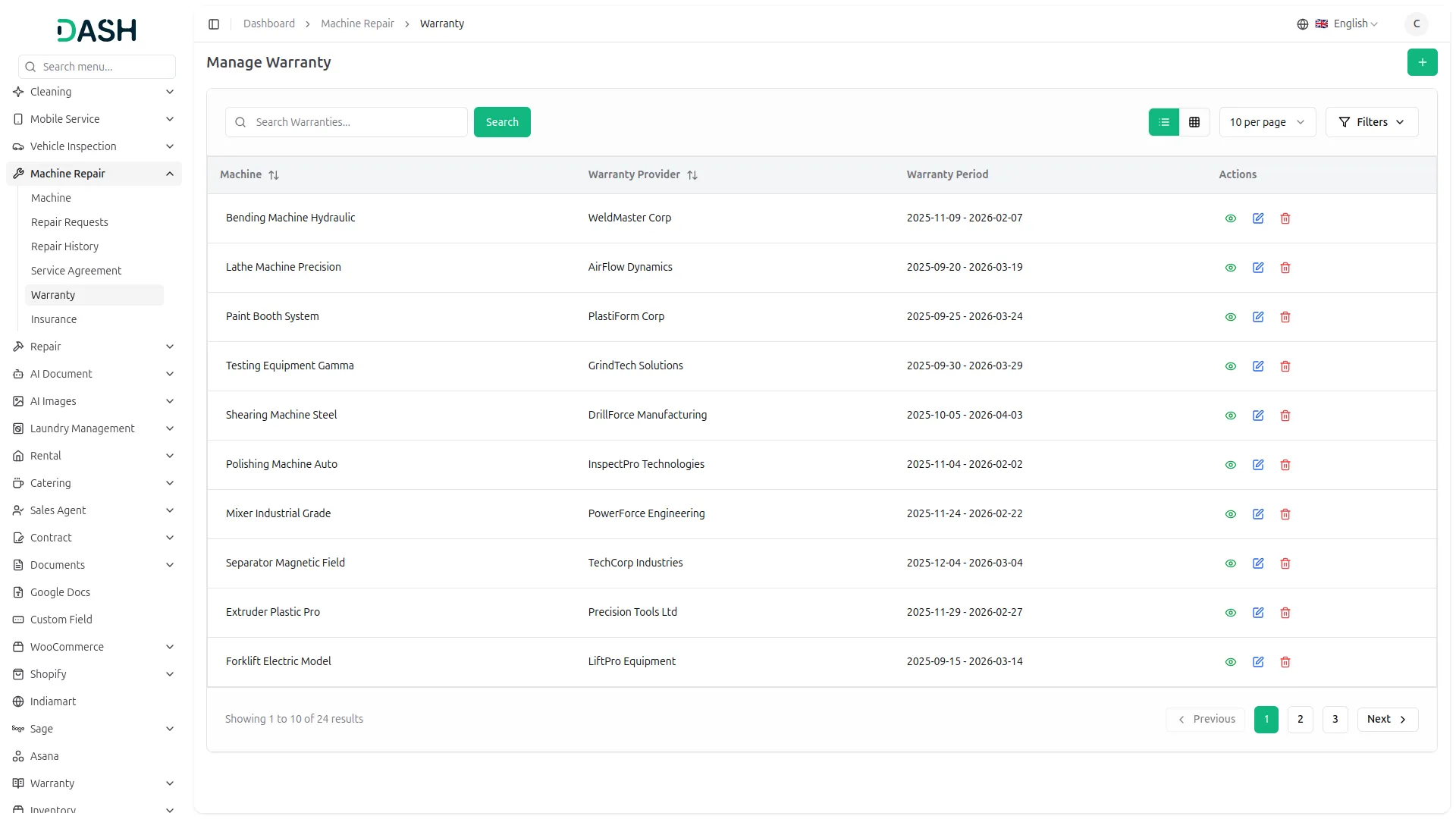Click the search magnifier icon in the menu search
Screen dimensions: 1456x819
click(30, 67)
